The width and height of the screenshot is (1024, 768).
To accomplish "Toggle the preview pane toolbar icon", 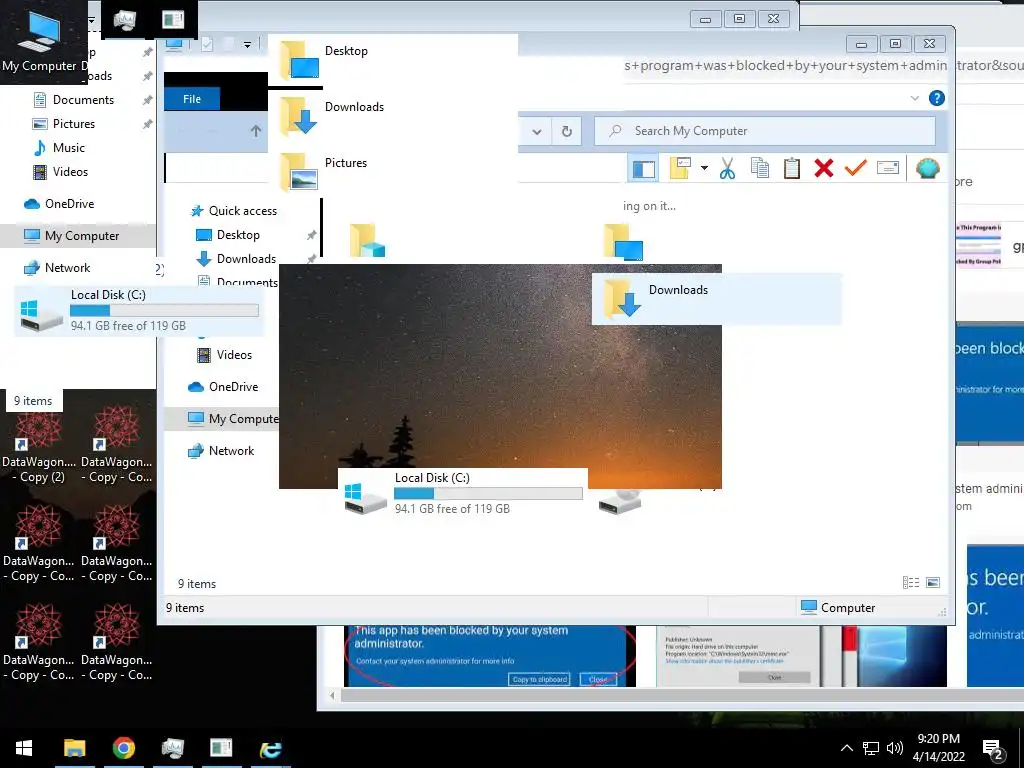I will [x=643, y=169].
